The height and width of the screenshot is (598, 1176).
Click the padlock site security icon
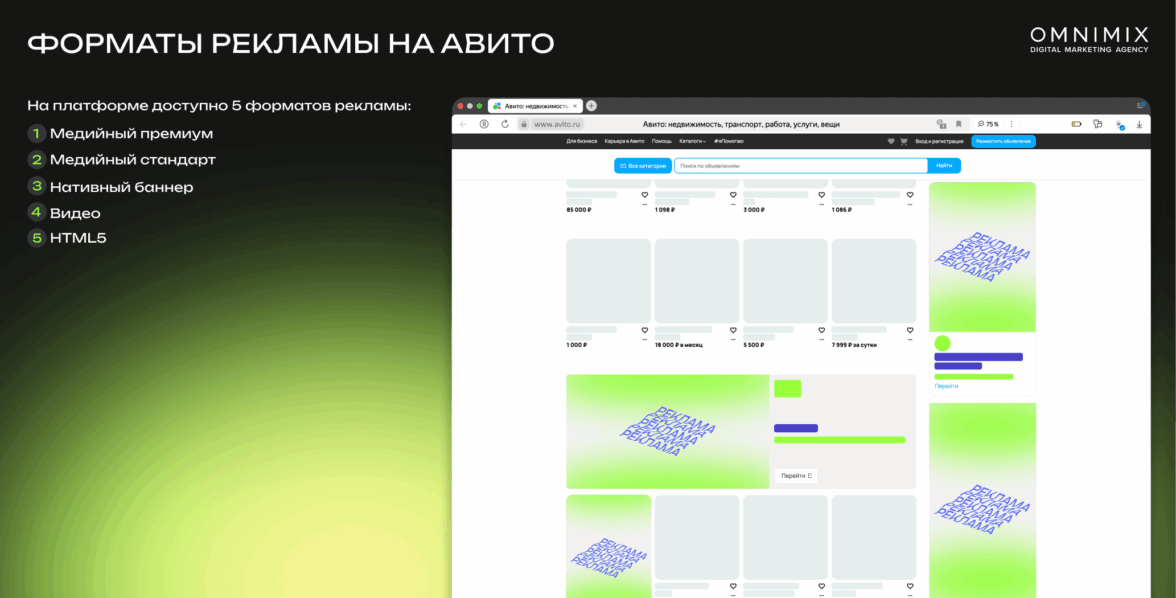coord(524,125)
